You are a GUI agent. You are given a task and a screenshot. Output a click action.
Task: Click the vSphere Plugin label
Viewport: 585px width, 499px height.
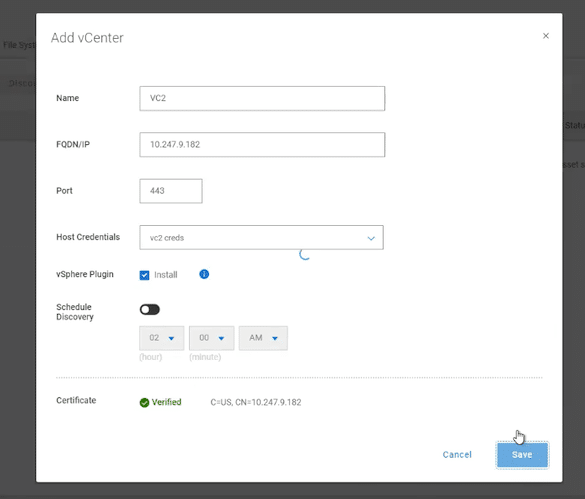pyautogui.click(x=85, y=274)
